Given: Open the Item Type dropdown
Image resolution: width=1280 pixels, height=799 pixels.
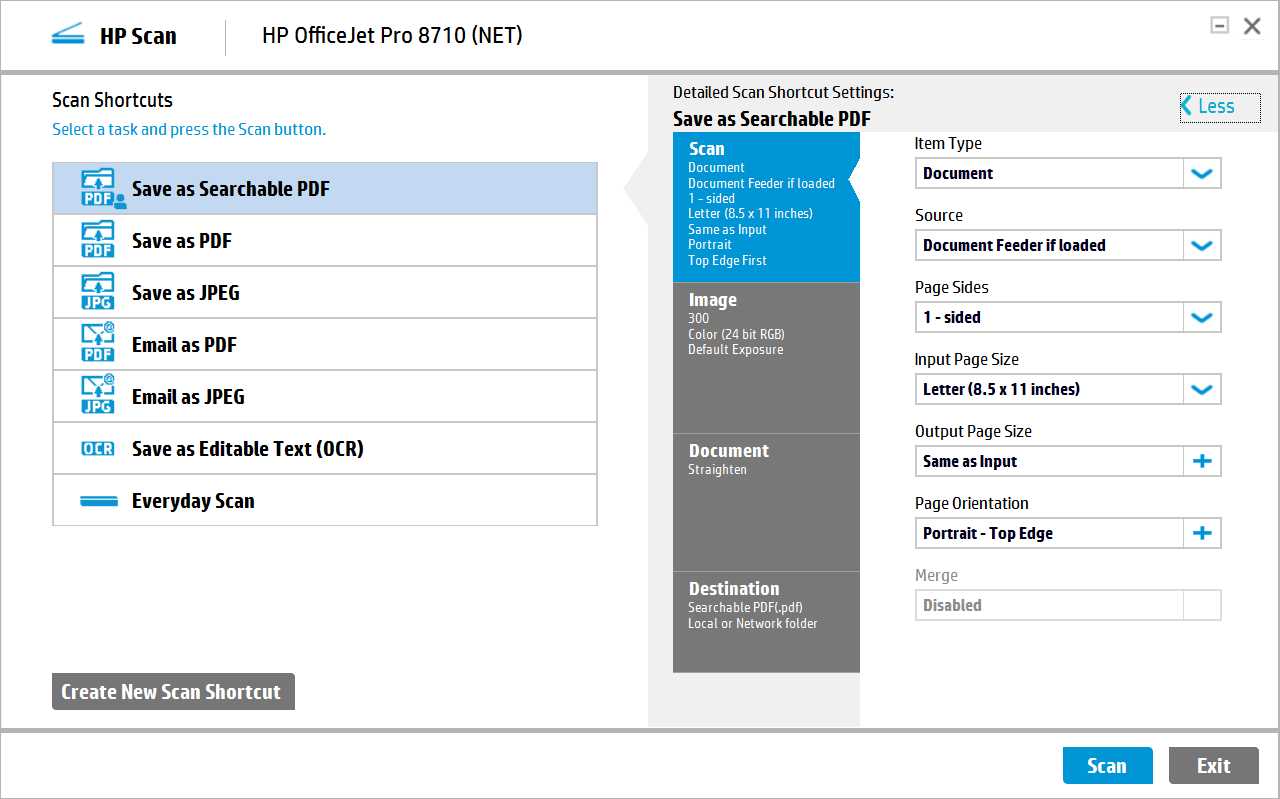Looking at the screenshot, I should coord(1202,173).
